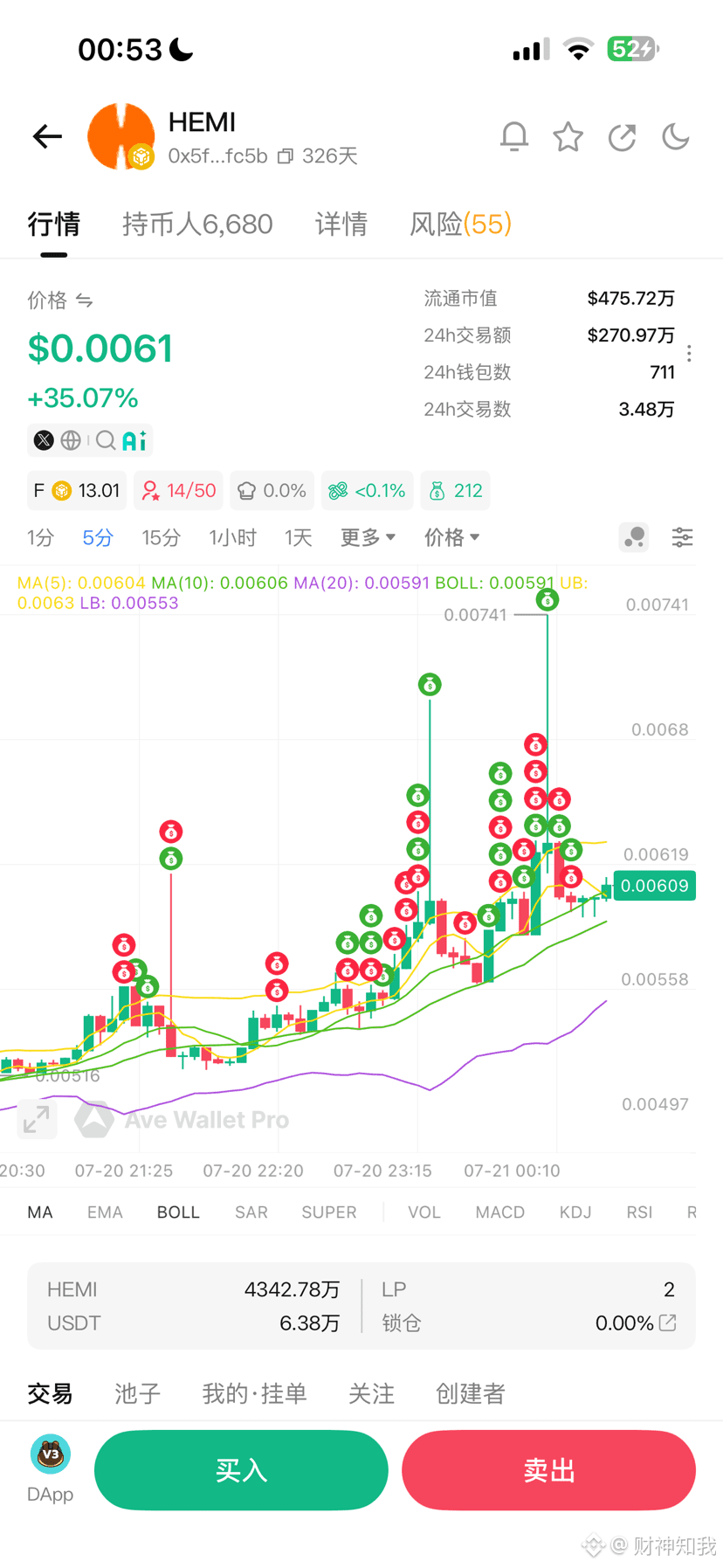Screen dimensions: 723x1568
Task: Switch to 创建者 tab
Action: 471,1393
